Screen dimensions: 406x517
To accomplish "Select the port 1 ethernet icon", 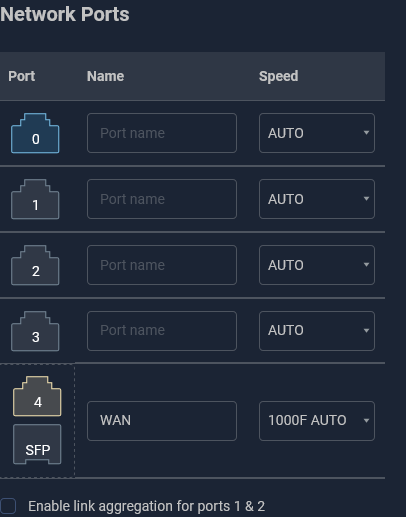I will pyautogui.click(x=35, y=199).
